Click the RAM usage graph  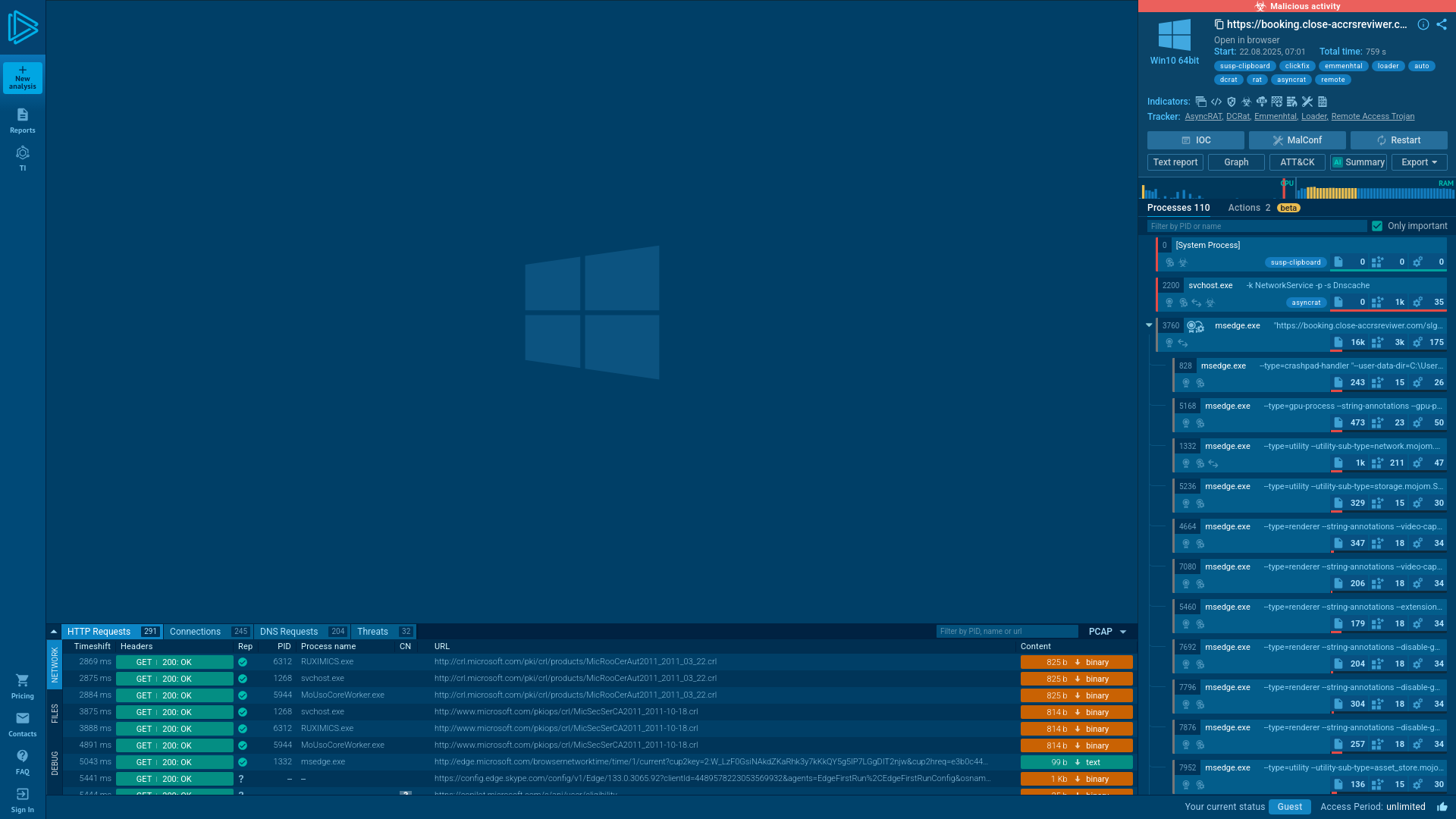(x=1376, y=189)
